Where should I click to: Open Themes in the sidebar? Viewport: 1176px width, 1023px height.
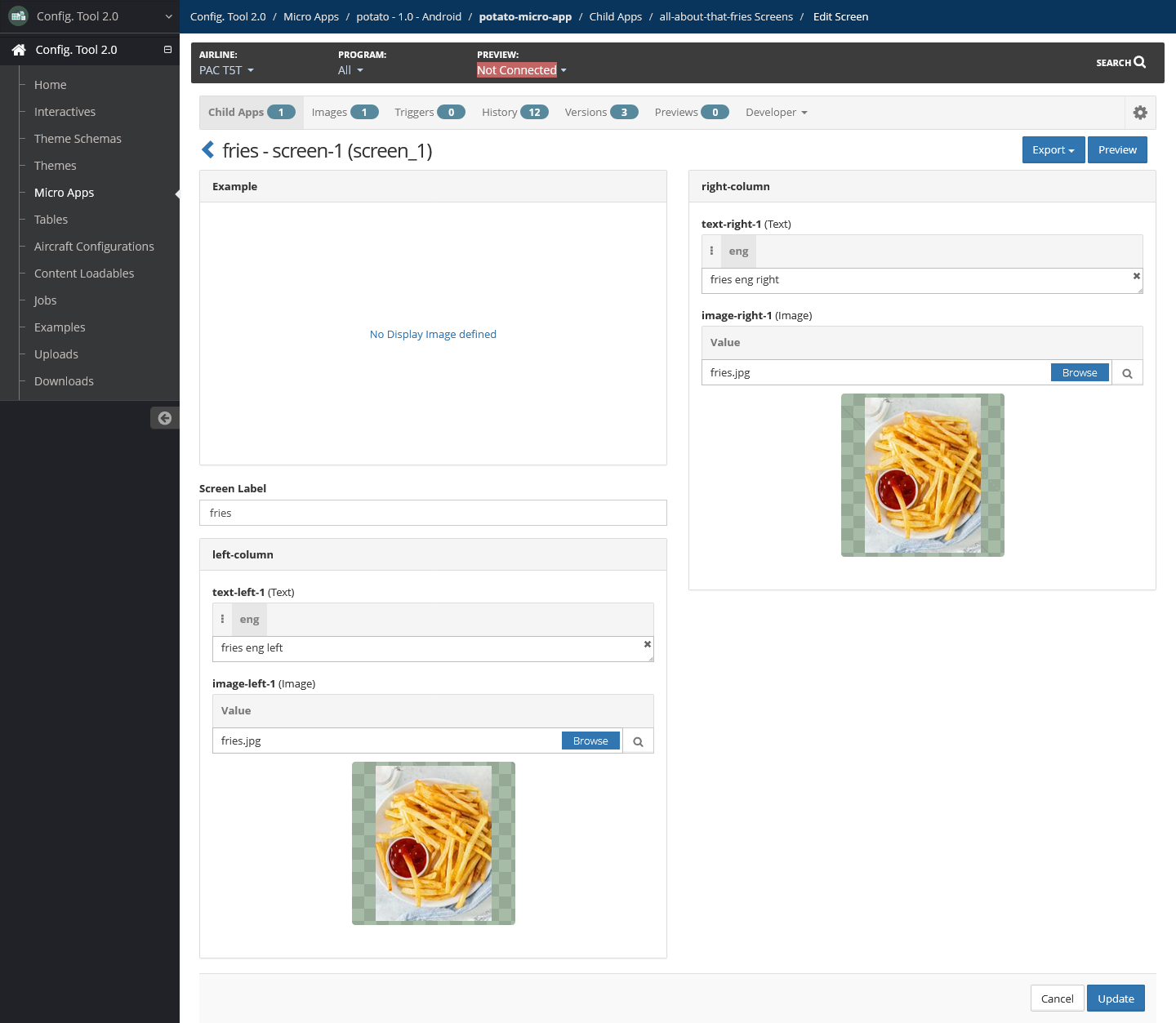(x=55, y=166)
